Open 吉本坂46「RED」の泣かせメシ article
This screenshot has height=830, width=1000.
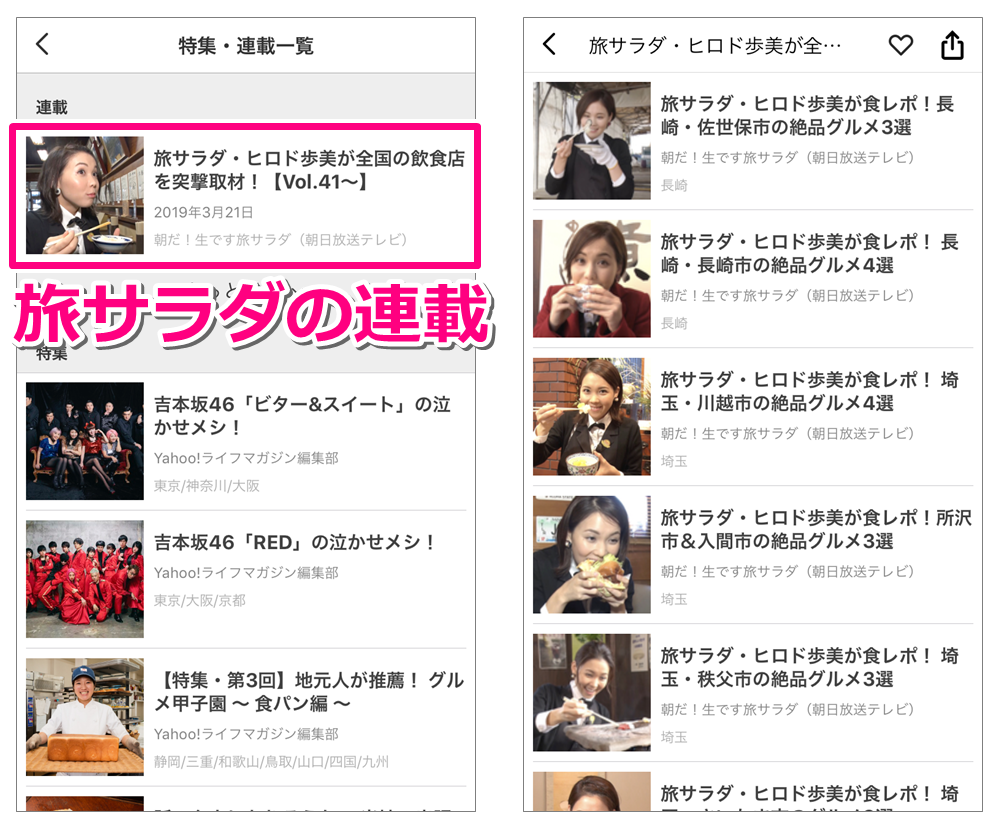(295, 543)
